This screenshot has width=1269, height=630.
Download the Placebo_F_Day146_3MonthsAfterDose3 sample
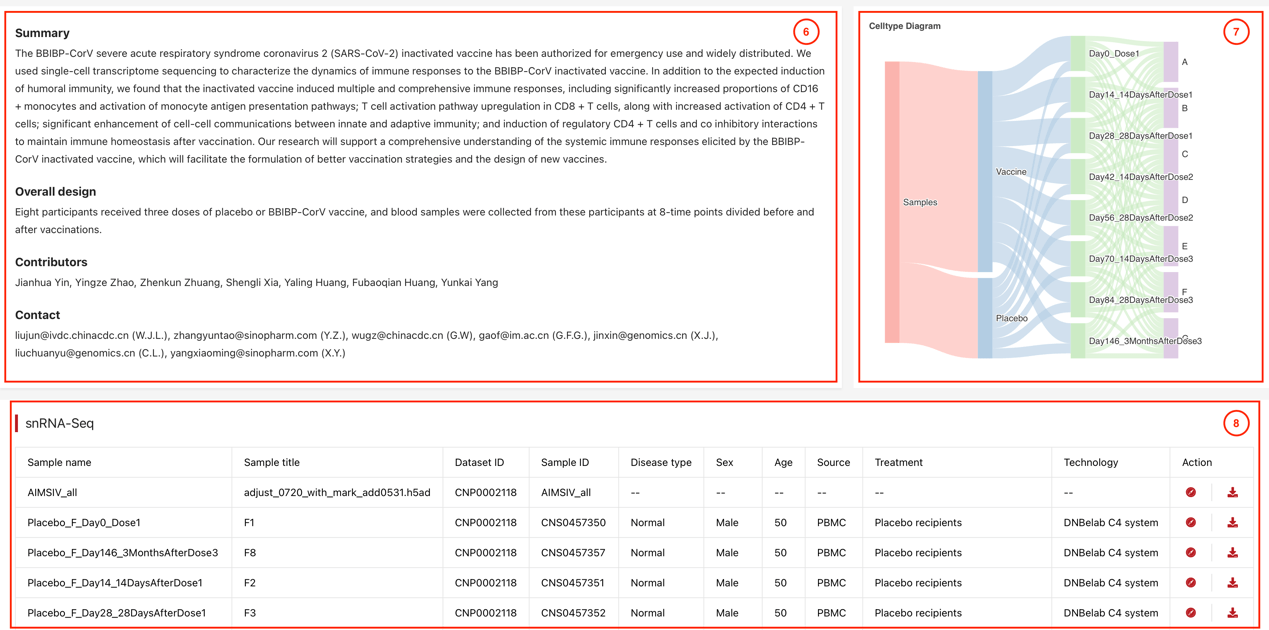click(1232, 552)
